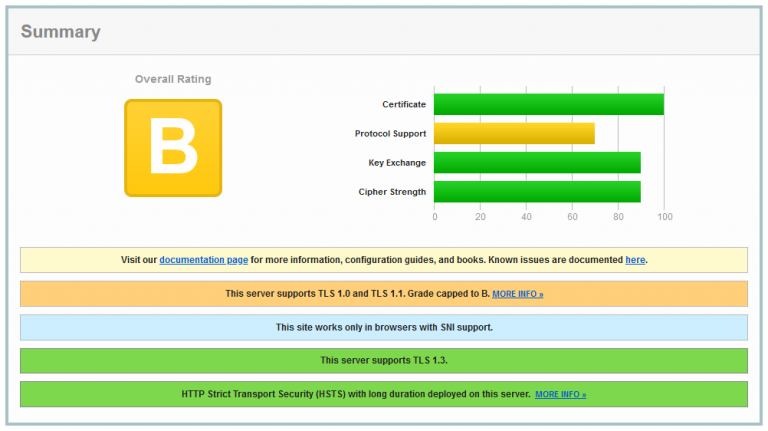
Task: Click the Overall Rating label
Action: click(173, 79)
